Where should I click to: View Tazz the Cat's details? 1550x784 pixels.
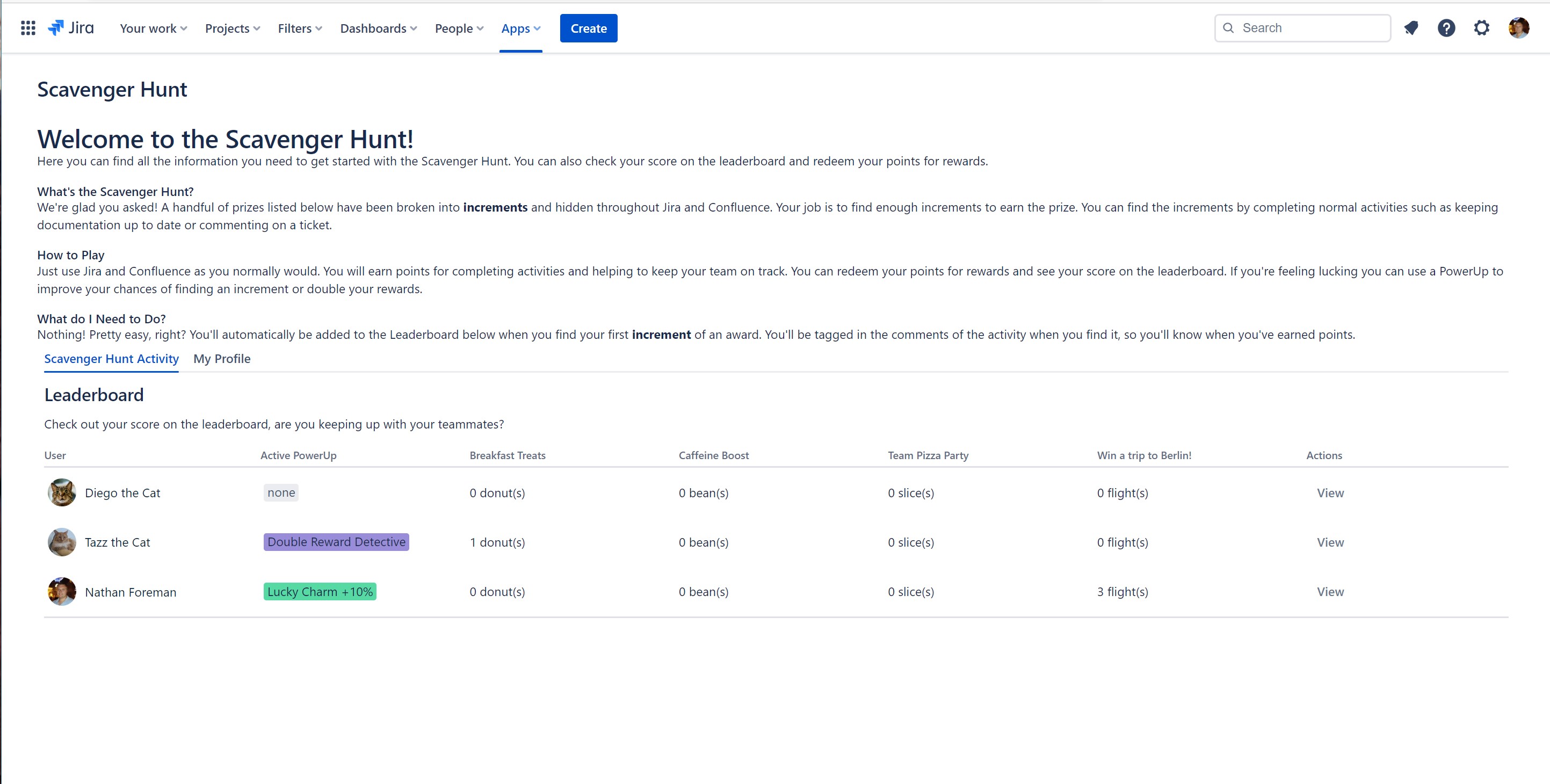[x=1330, y=542]
